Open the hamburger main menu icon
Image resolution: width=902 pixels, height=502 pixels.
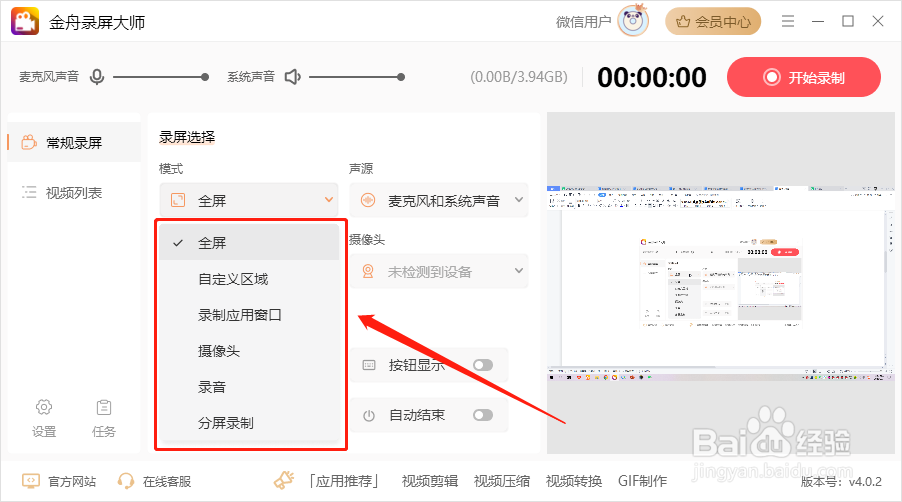788,21
